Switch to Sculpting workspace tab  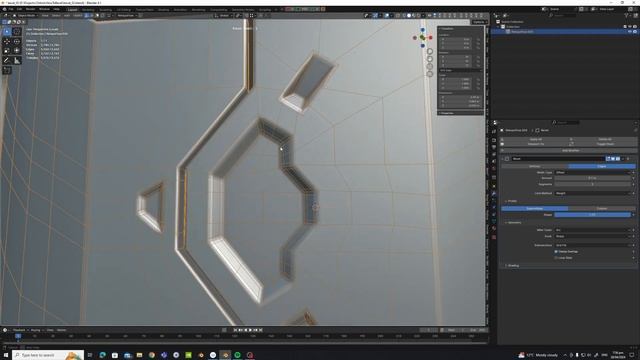click(x=105, y=9)
